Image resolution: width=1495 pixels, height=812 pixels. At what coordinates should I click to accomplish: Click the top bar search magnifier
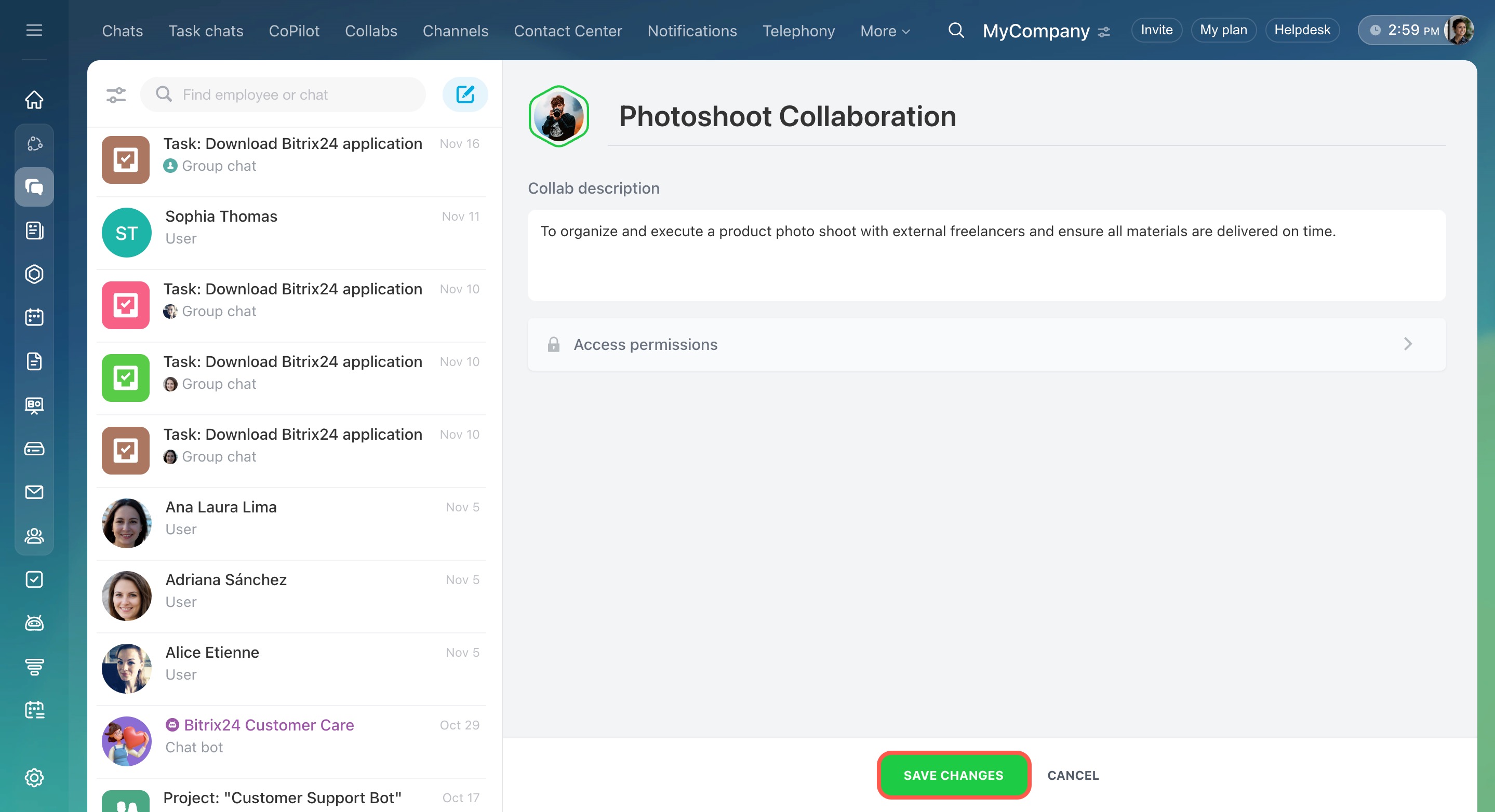[x=956, y=30]
